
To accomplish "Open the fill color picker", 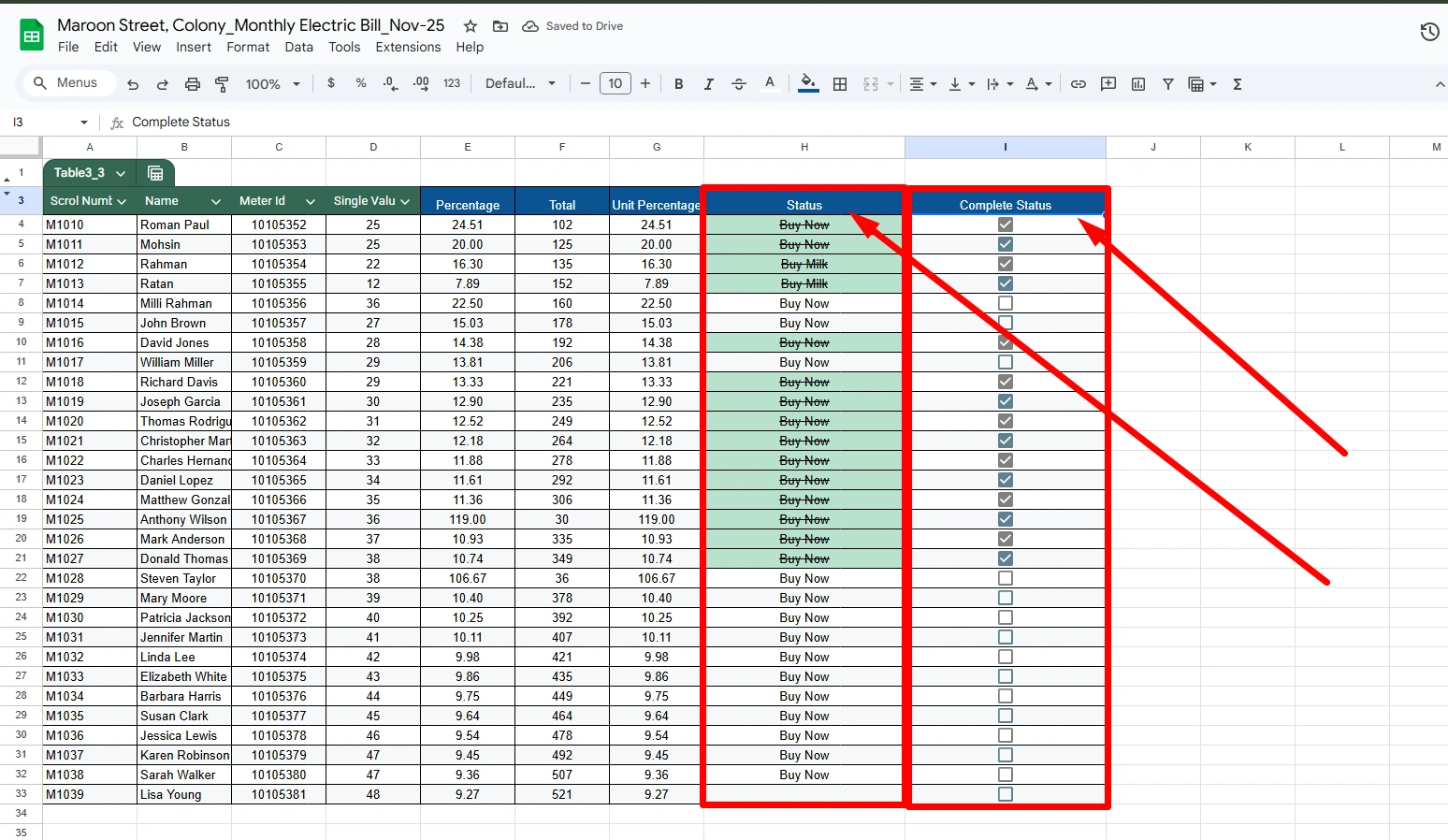I will pyautogui.click(x=806, y=83).
